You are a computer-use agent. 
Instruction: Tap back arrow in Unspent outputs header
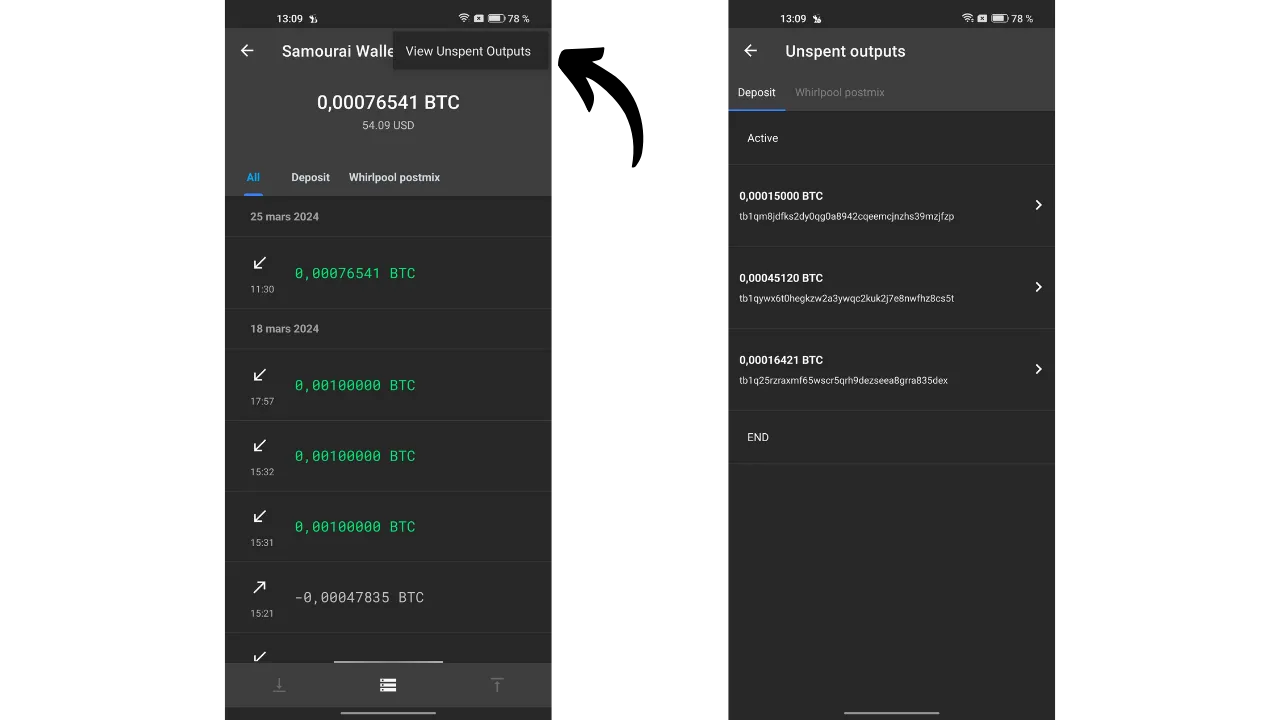pos(750,51)
